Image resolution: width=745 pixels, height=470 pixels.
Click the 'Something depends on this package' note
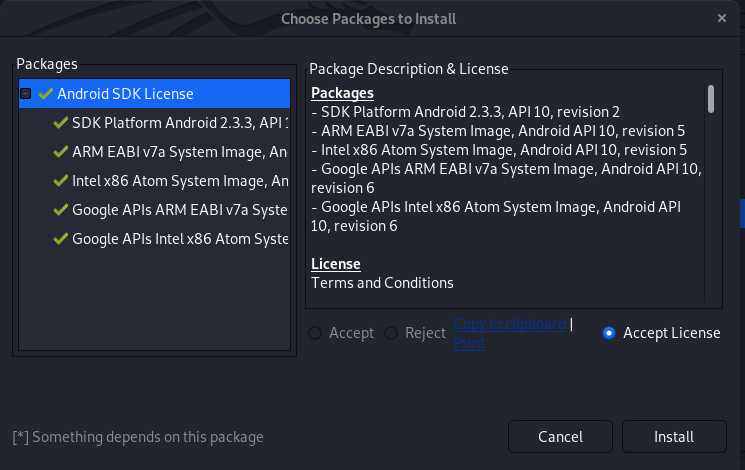(x=138, y=437)
